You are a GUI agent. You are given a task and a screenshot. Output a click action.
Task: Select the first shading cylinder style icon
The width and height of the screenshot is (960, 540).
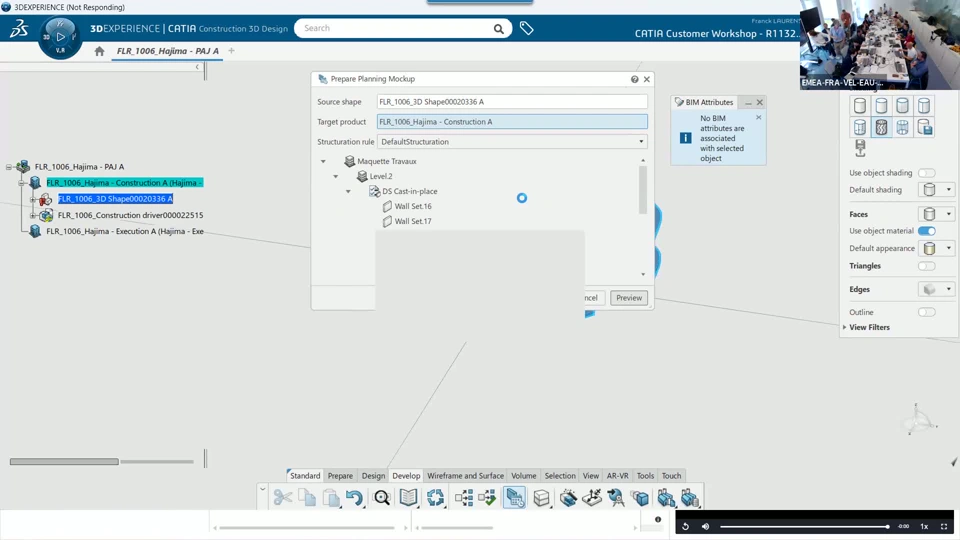coord(860,105)
